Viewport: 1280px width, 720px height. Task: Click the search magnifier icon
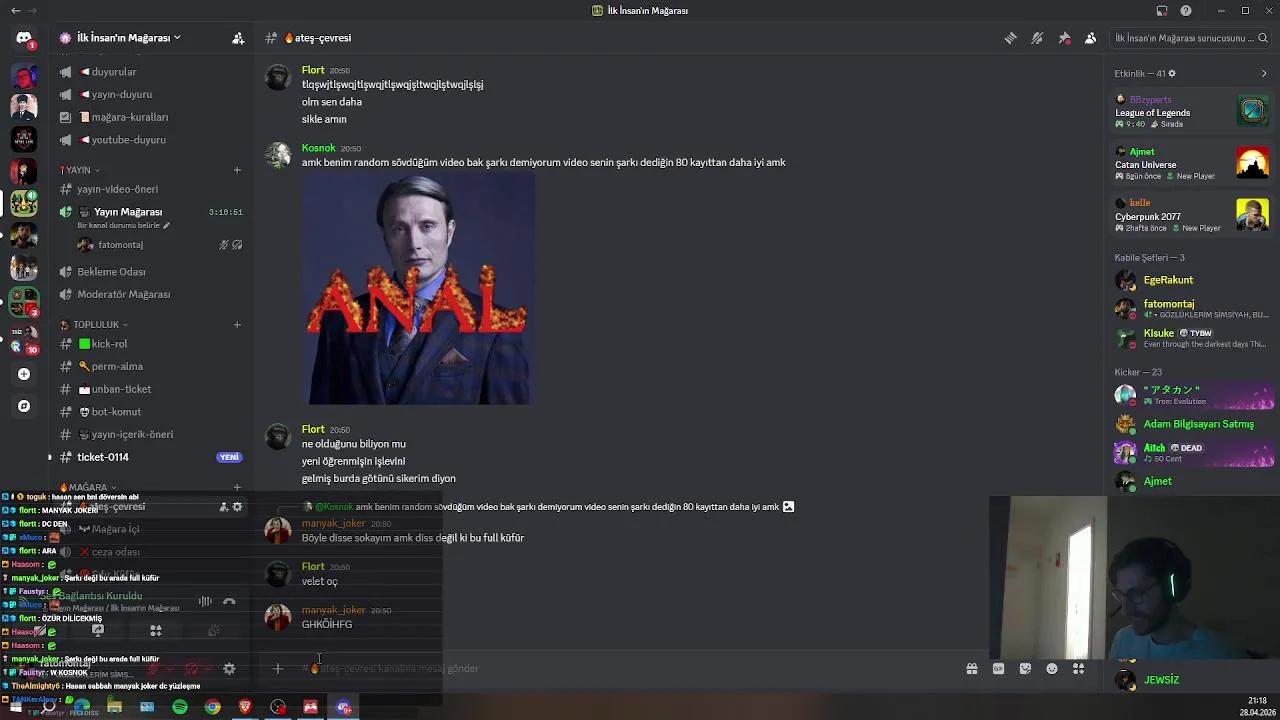(1263, 38)
